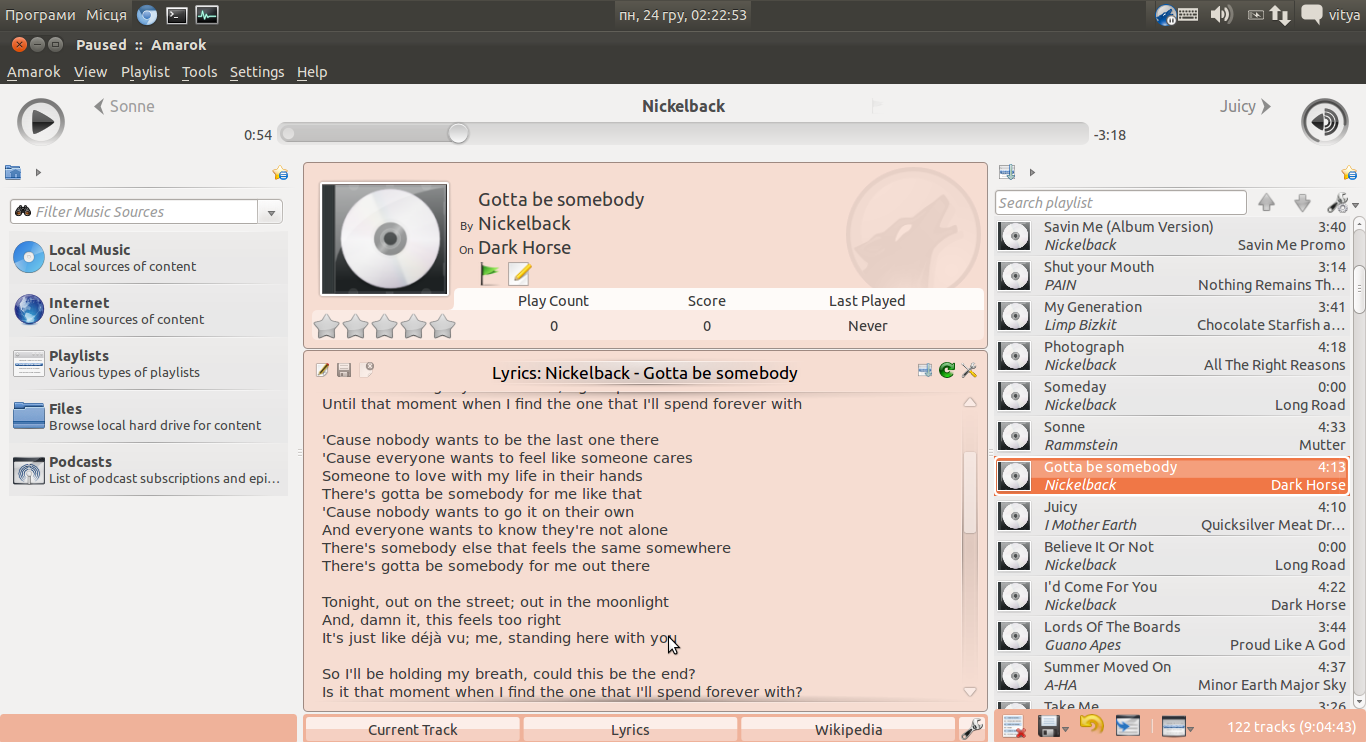Click the media sources folder icon
Screen dimensions: 1366x742
[x=13, y=172]
